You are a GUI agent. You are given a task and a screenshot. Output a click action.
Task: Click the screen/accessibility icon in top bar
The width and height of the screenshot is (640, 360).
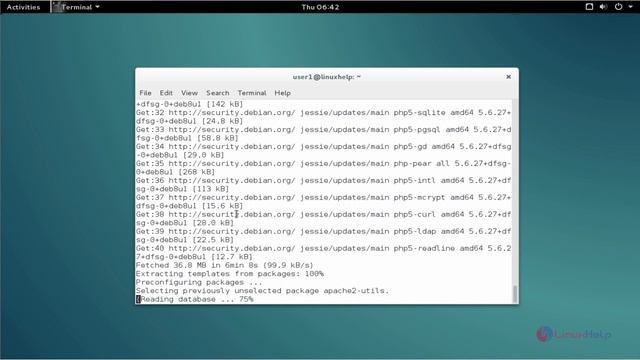tap(589, 7)
